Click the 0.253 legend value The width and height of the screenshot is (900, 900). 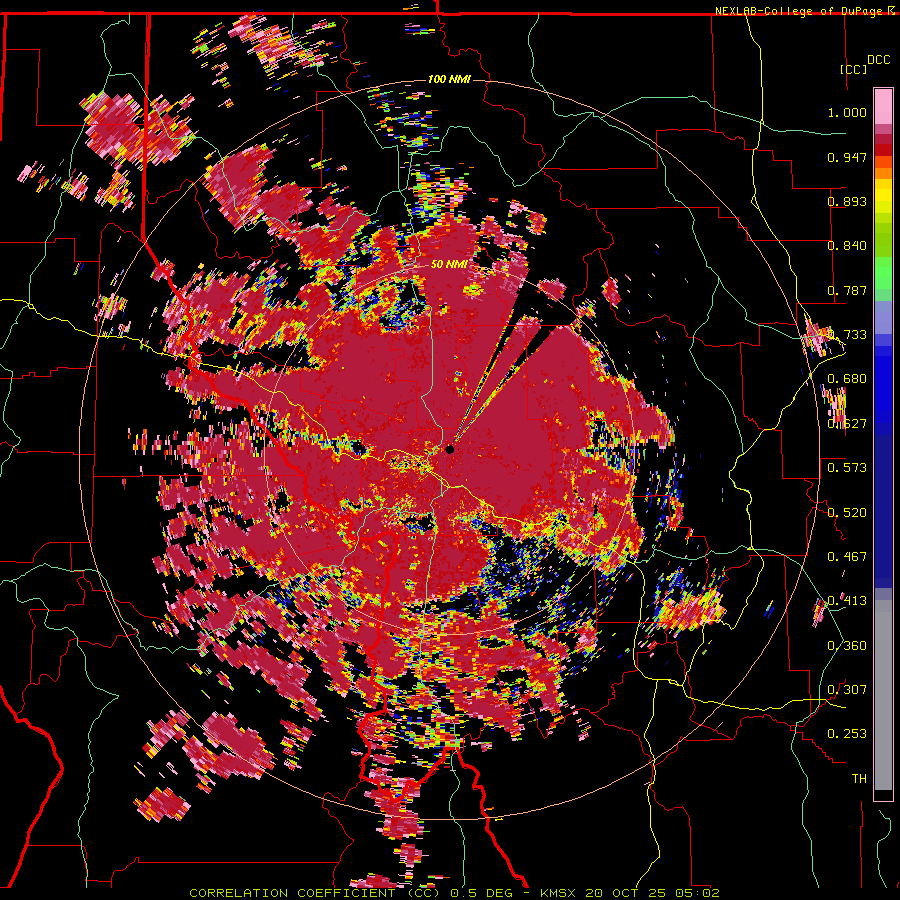(x=847, y=734)
